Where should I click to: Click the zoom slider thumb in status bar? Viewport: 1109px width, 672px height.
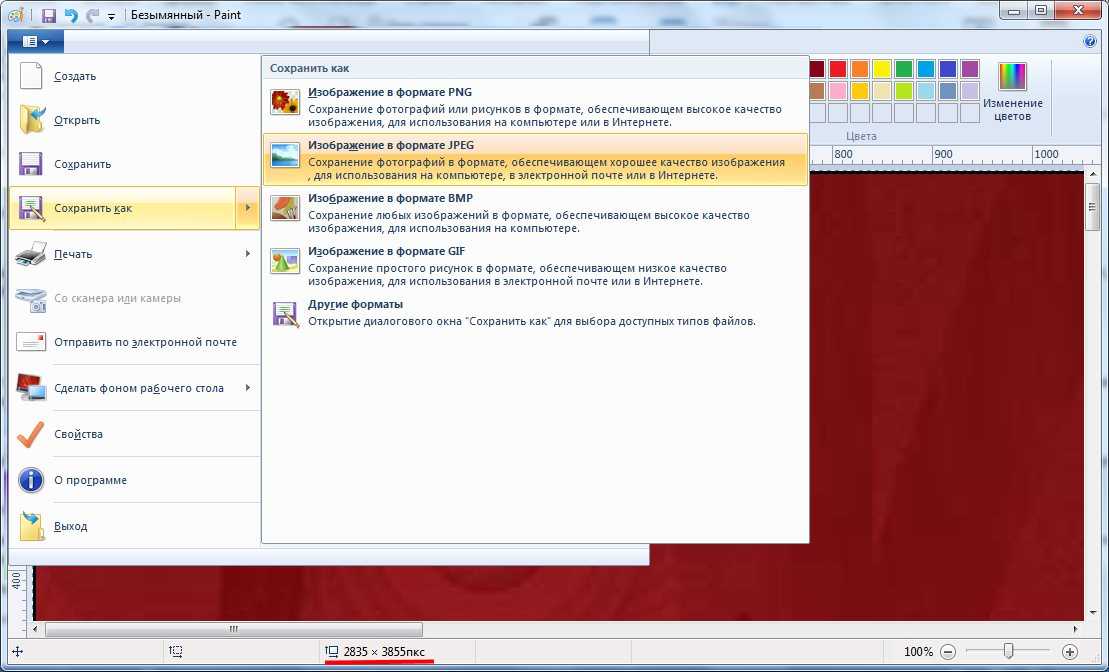pos(1009,651)
